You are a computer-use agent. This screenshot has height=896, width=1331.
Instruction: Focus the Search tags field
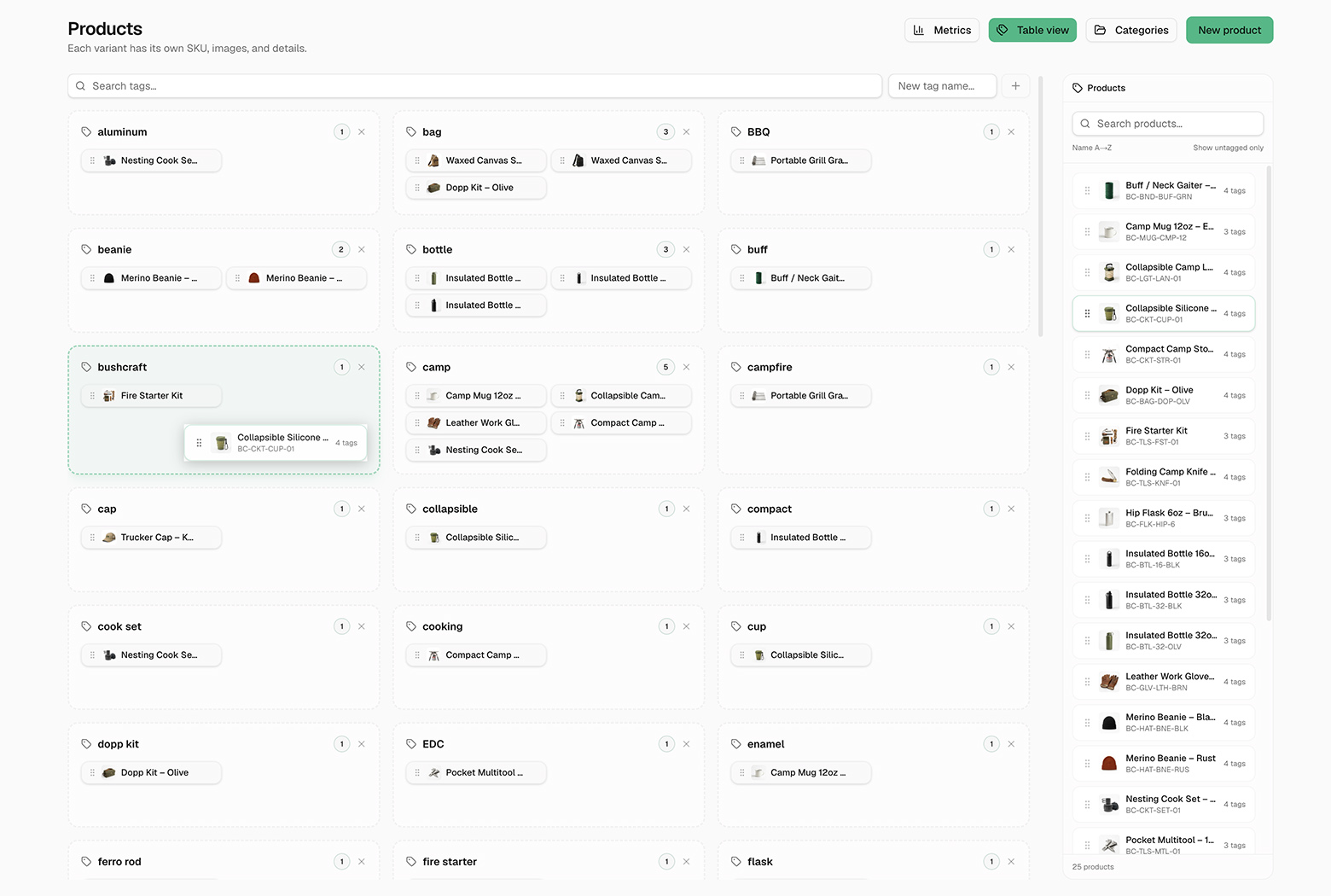click(x=474, y=86)
